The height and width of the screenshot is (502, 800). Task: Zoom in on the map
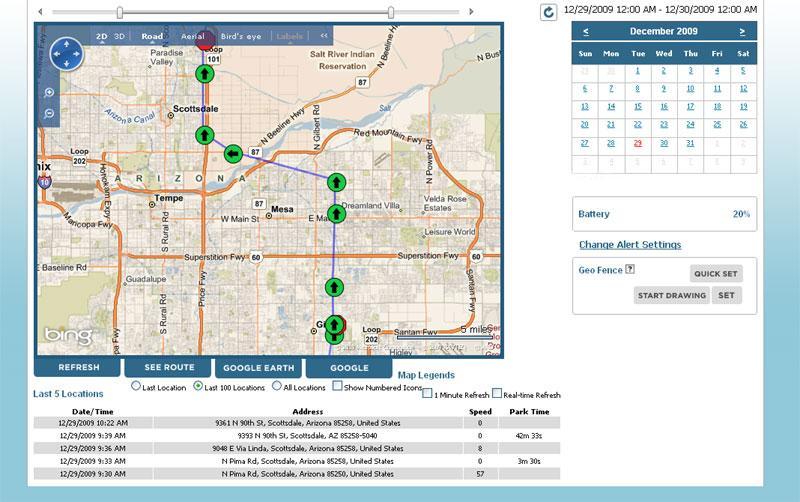tap(50, 93)
